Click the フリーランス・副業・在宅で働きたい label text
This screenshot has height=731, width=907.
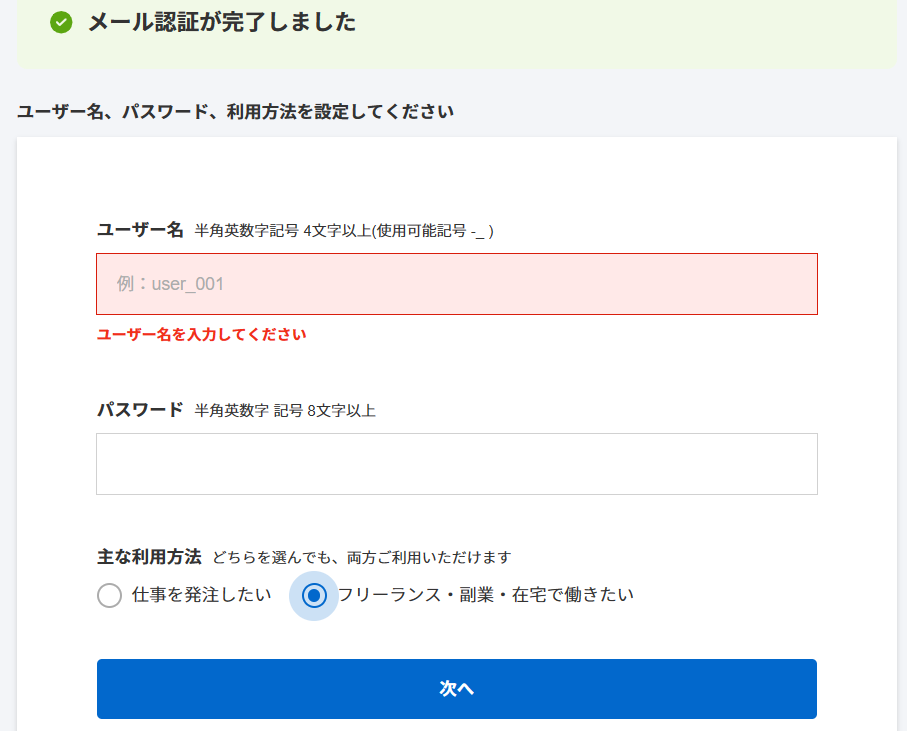[x=485, y=595]
